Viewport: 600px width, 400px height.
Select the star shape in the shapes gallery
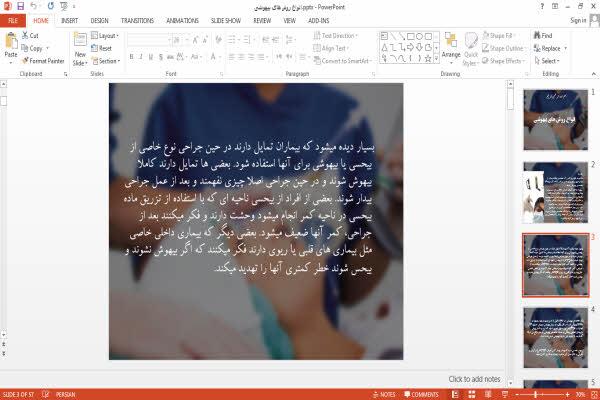point(428,58)
